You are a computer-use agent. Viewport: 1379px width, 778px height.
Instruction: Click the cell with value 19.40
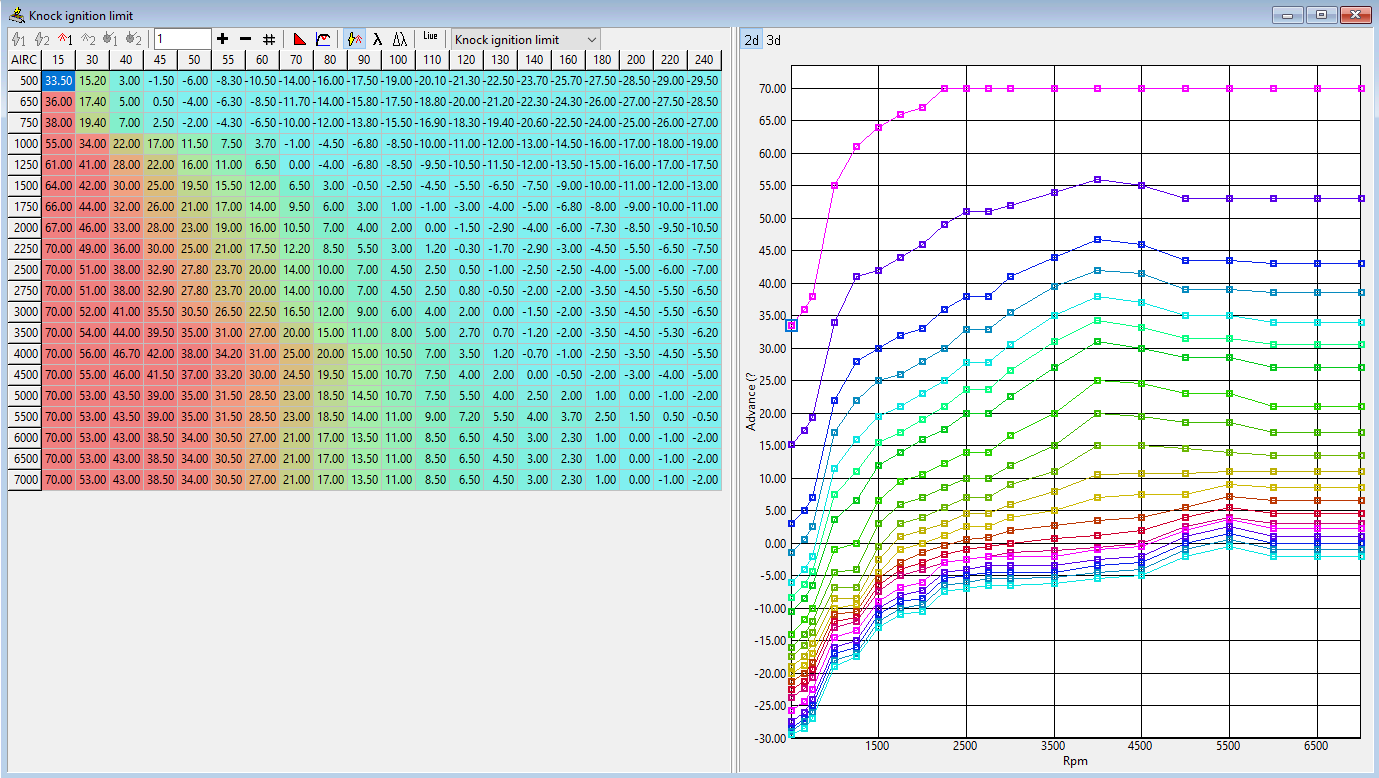[92, 122]
